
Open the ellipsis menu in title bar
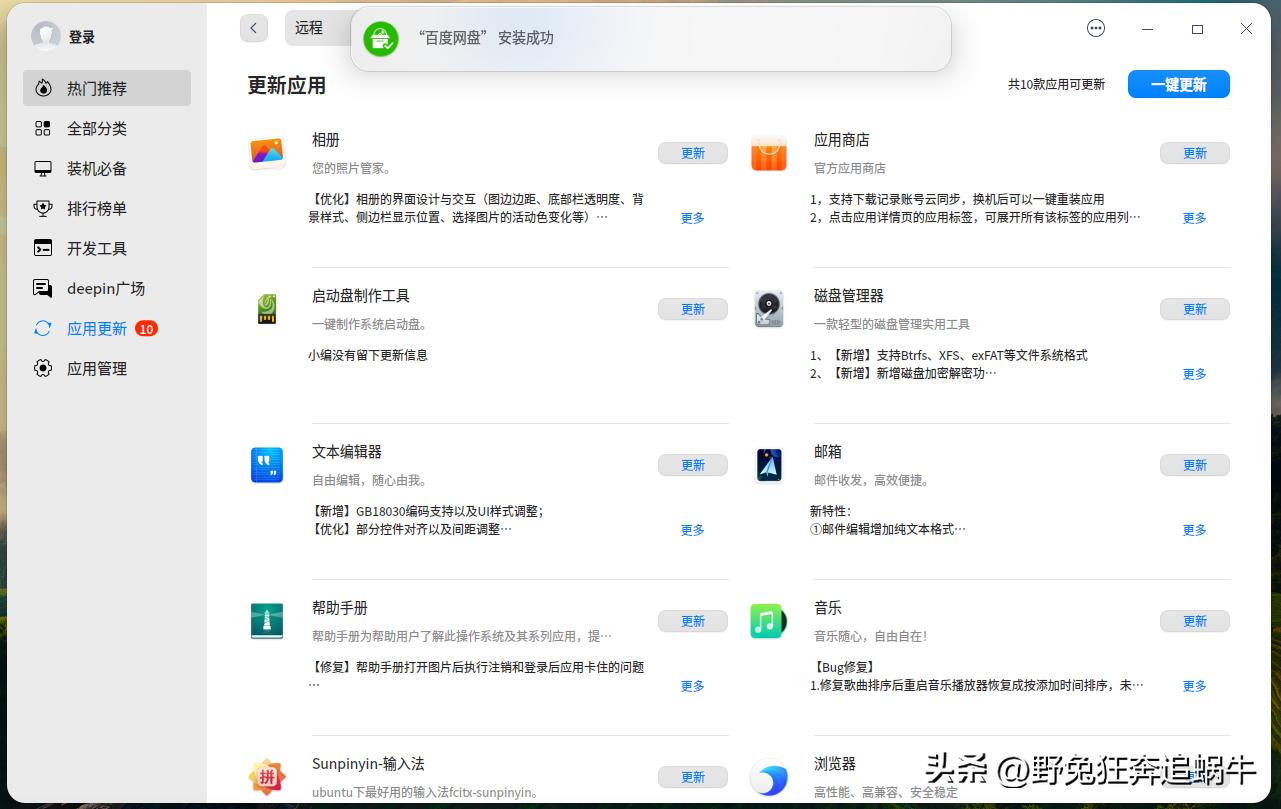(1096, 28)
